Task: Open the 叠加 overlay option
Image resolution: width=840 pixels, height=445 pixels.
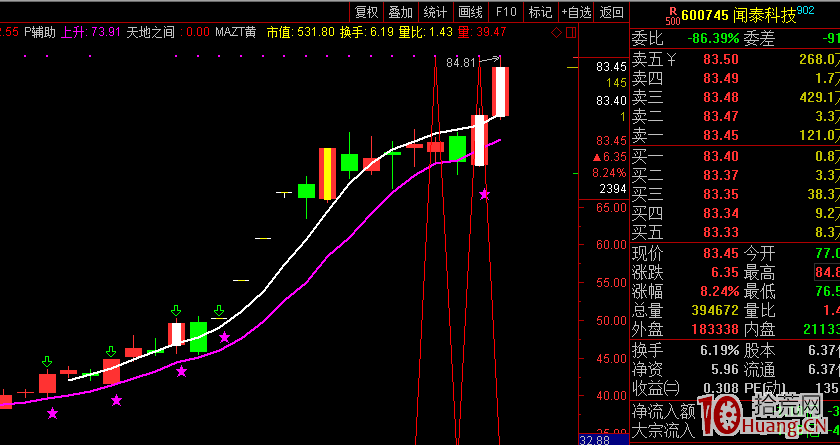Action: 401,12
